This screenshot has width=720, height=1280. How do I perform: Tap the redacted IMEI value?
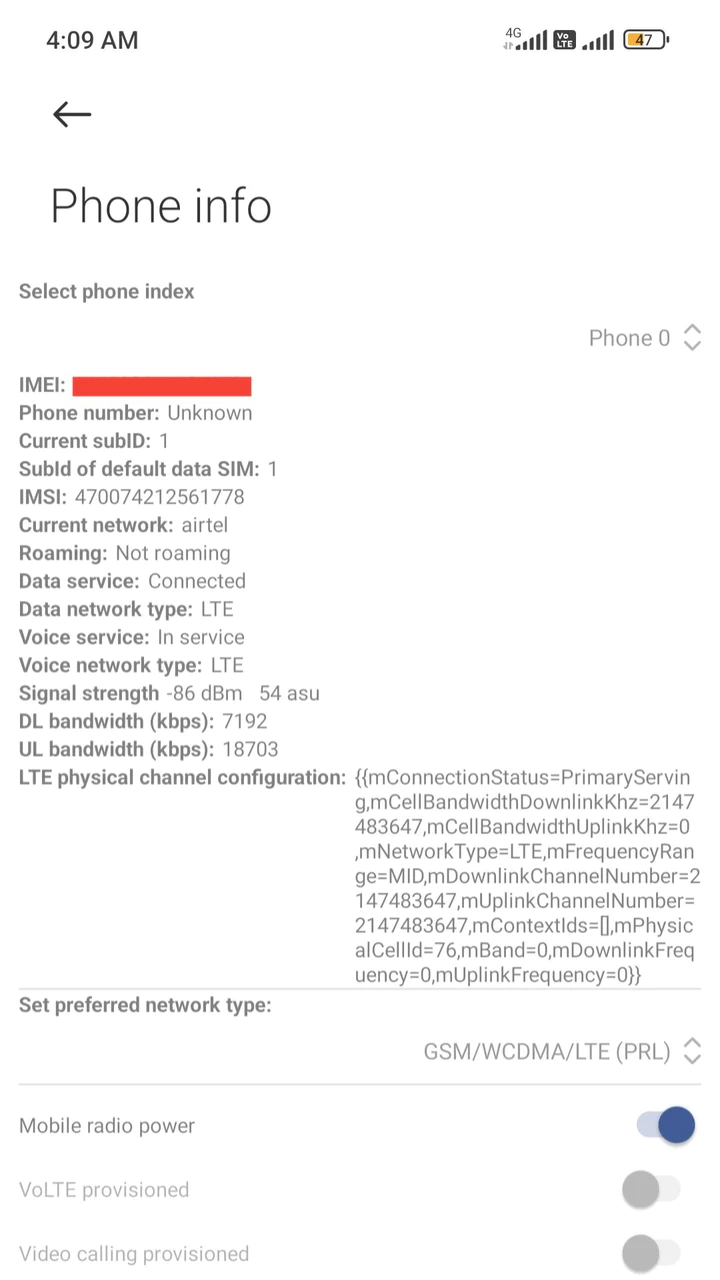(162, 385)
